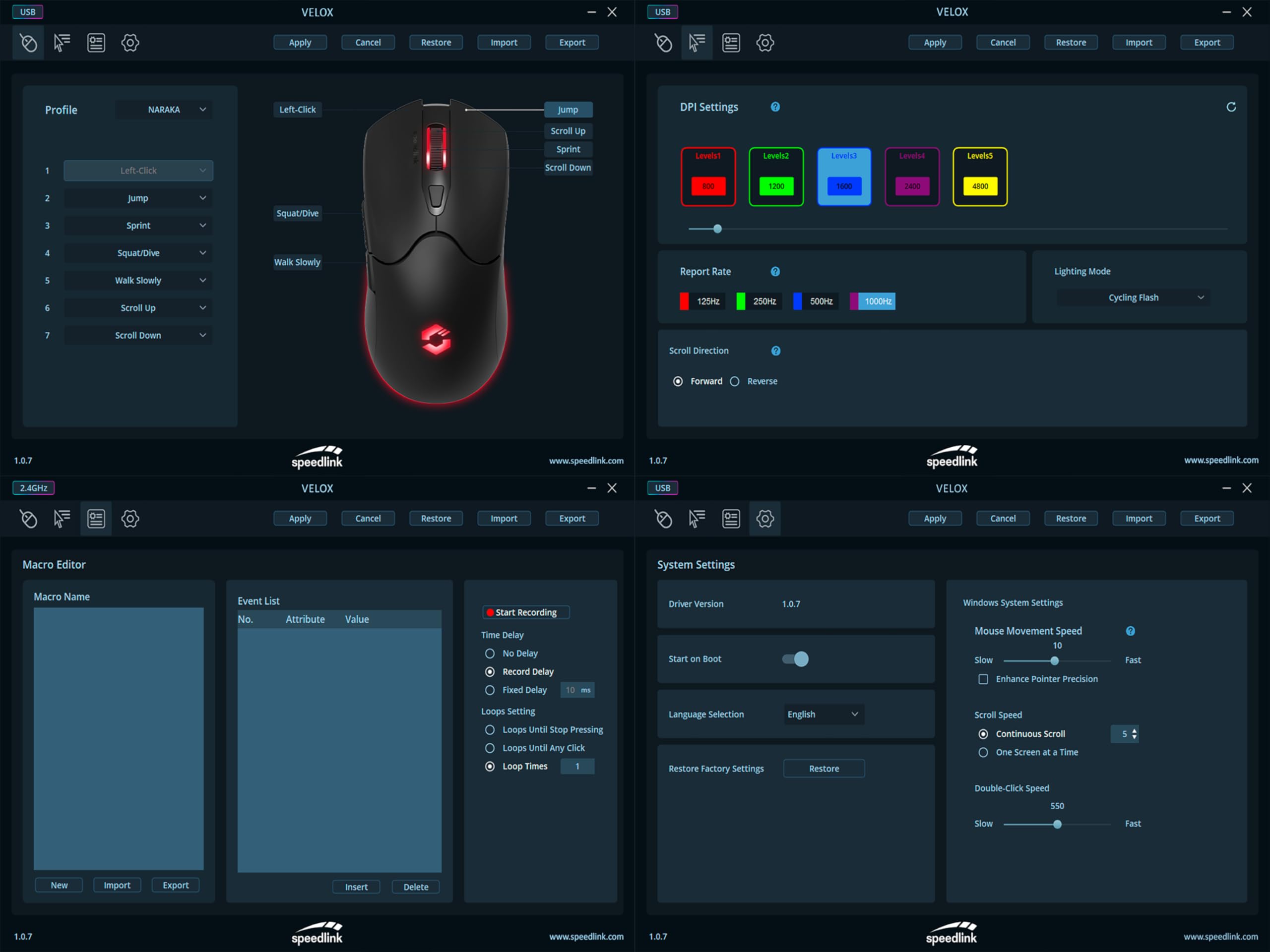Adjust Double-Click Speed slider
1270x952 pixels.
coord(1058,825)
